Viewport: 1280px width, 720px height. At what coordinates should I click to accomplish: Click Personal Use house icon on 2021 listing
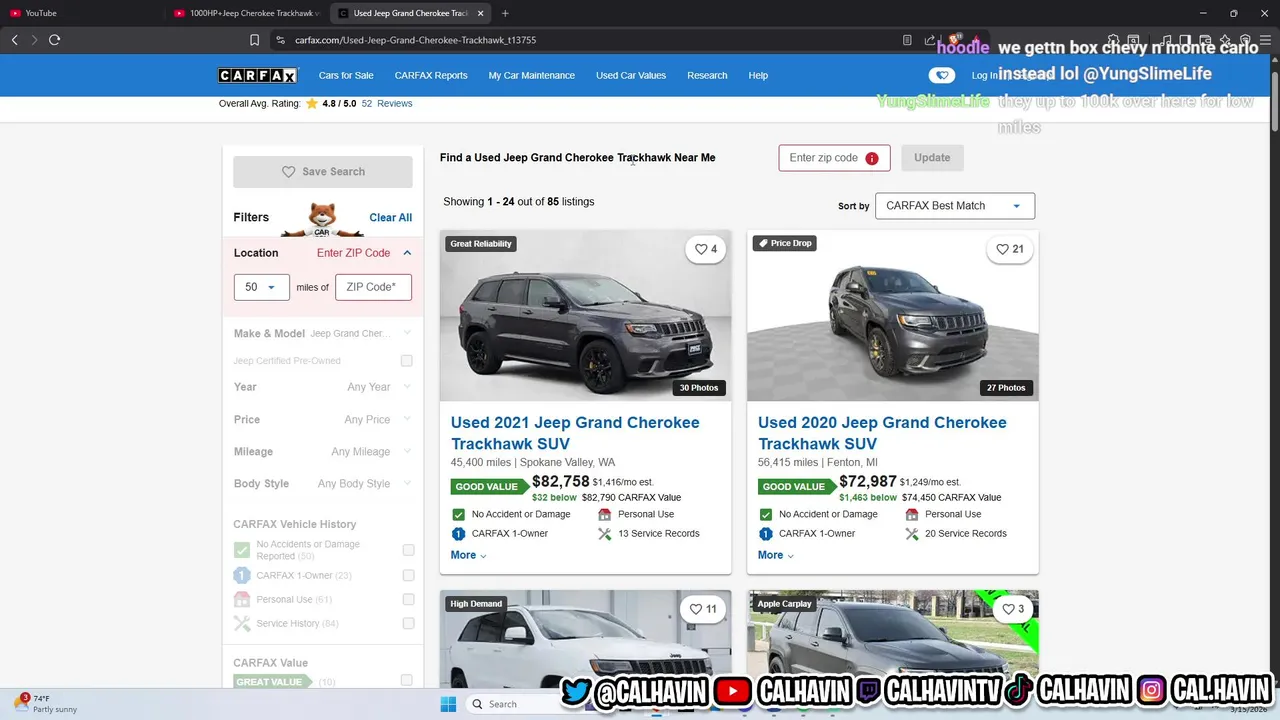pyautogui.click(x=604, y=514)
